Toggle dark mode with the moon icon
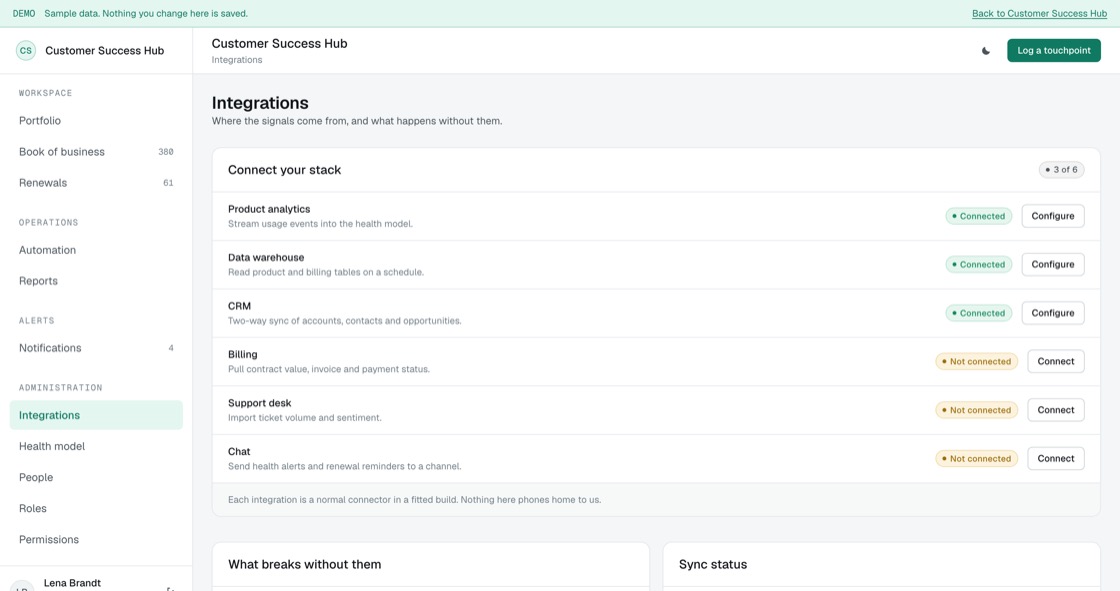This screenshot has height=591, width=1120. coord(986,51)
